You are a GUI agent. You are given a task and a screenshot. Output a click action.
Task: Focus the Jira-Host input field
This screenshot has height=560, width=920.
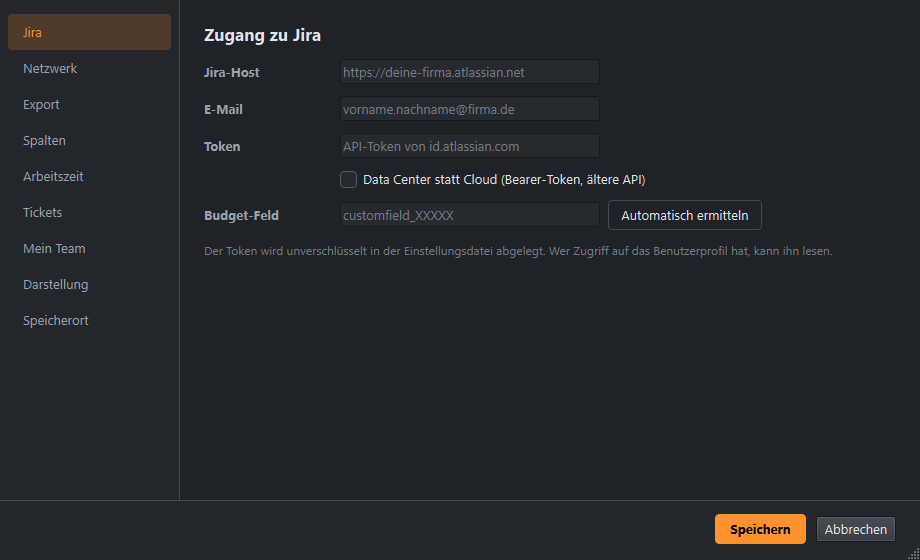(x=469, y=72)
